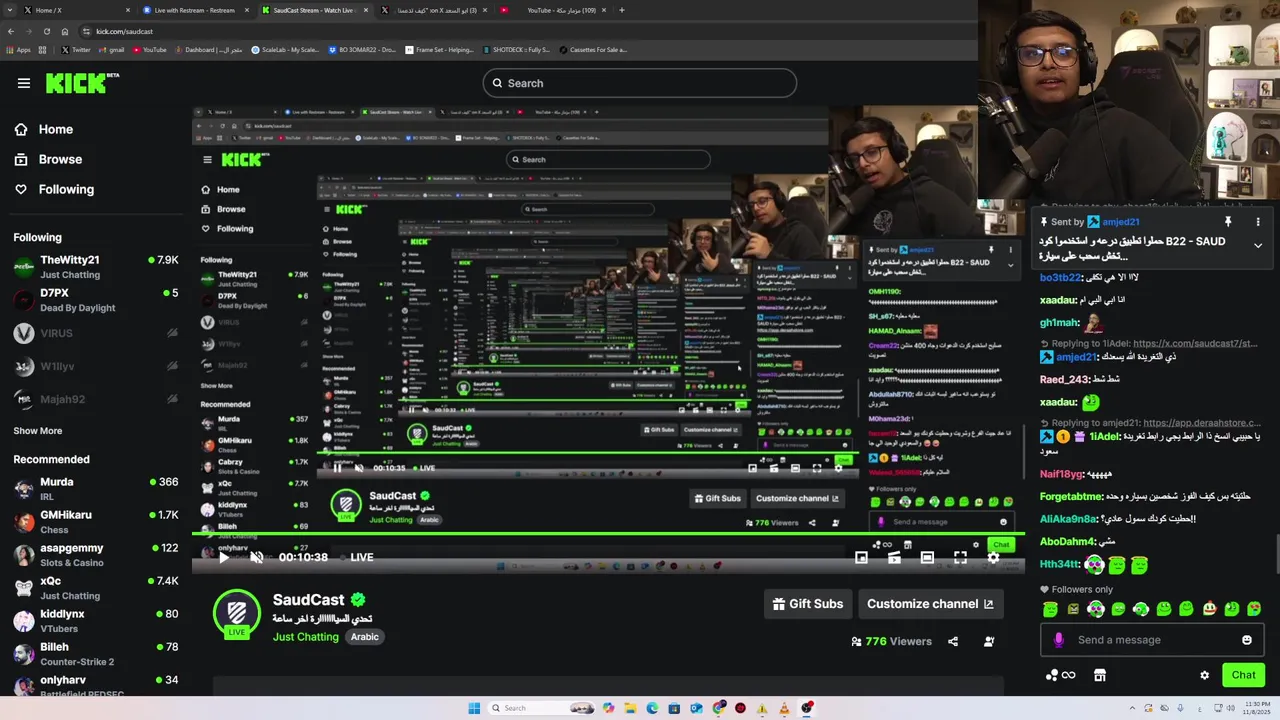This screenshot has width=1280, height=720.
Task: Open asapgemmy Slots & Casino channel
Action: pyautogui.click(x=95, y=554)
